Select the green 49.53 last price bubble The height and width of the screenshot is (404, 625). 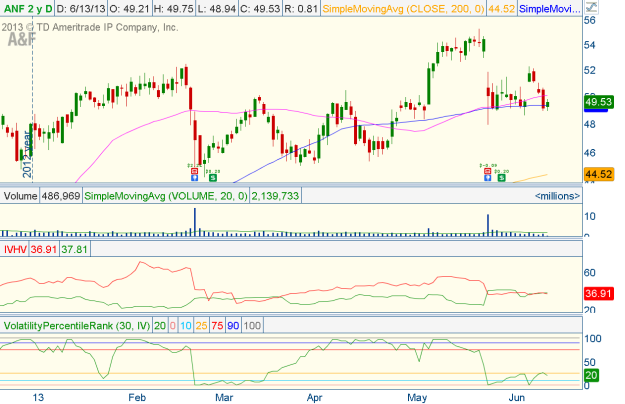[x=598, y=101]
